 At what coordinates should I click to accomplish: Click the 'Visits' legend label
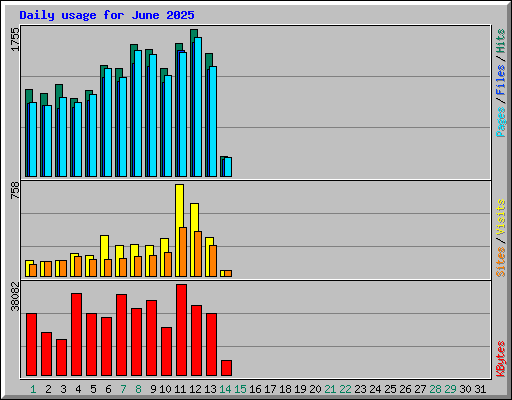point(501,218)
